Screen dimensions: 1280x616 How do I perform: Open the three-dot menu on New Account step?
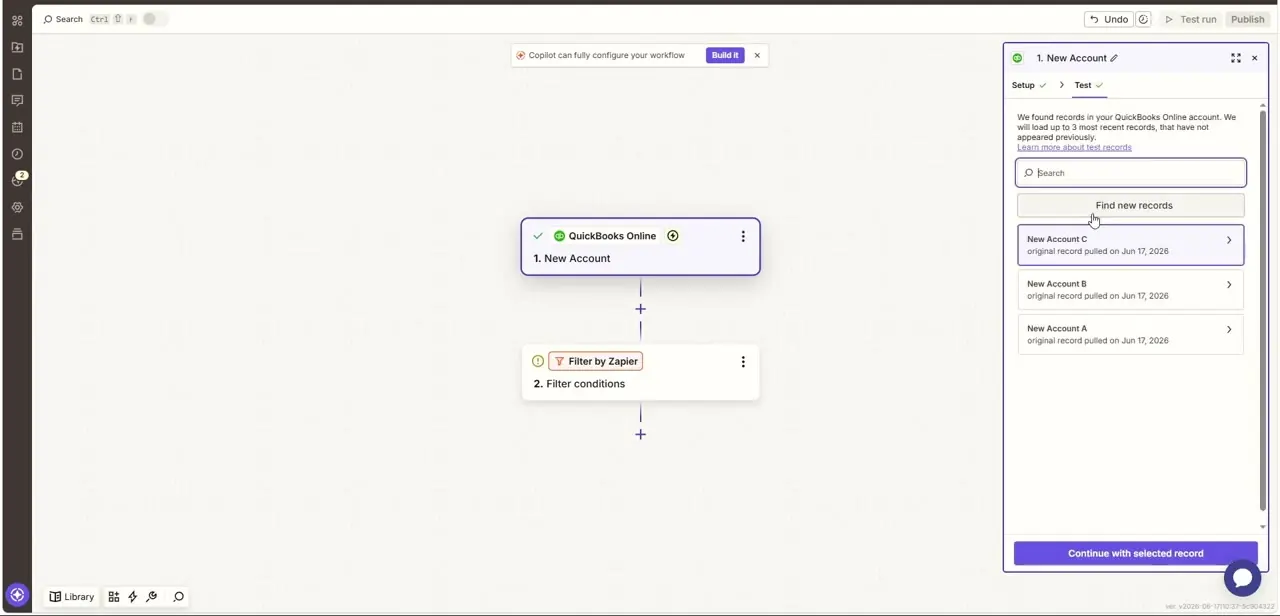[743, 236]
